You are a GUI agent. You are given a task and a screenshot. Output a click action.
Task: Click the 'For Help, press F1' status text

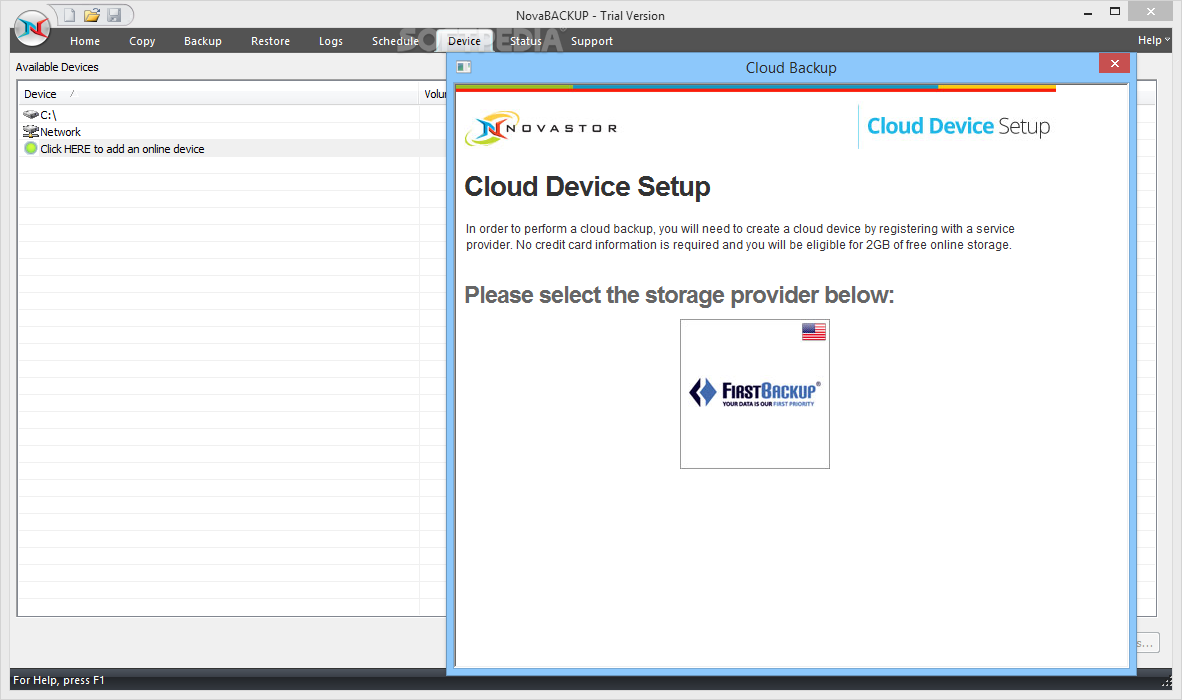[59, 680]
